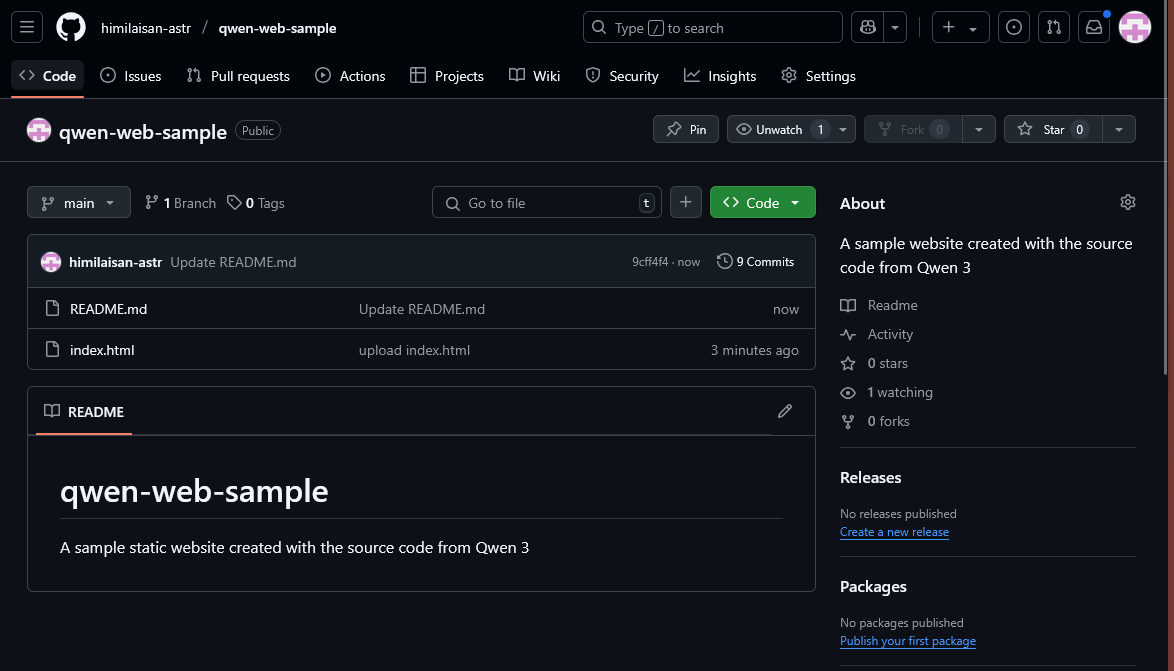Viewport: 1174px width, 671px height.
Task: Expand the Star lists dropdown arrow
Action: click(x=1119, y=130)
